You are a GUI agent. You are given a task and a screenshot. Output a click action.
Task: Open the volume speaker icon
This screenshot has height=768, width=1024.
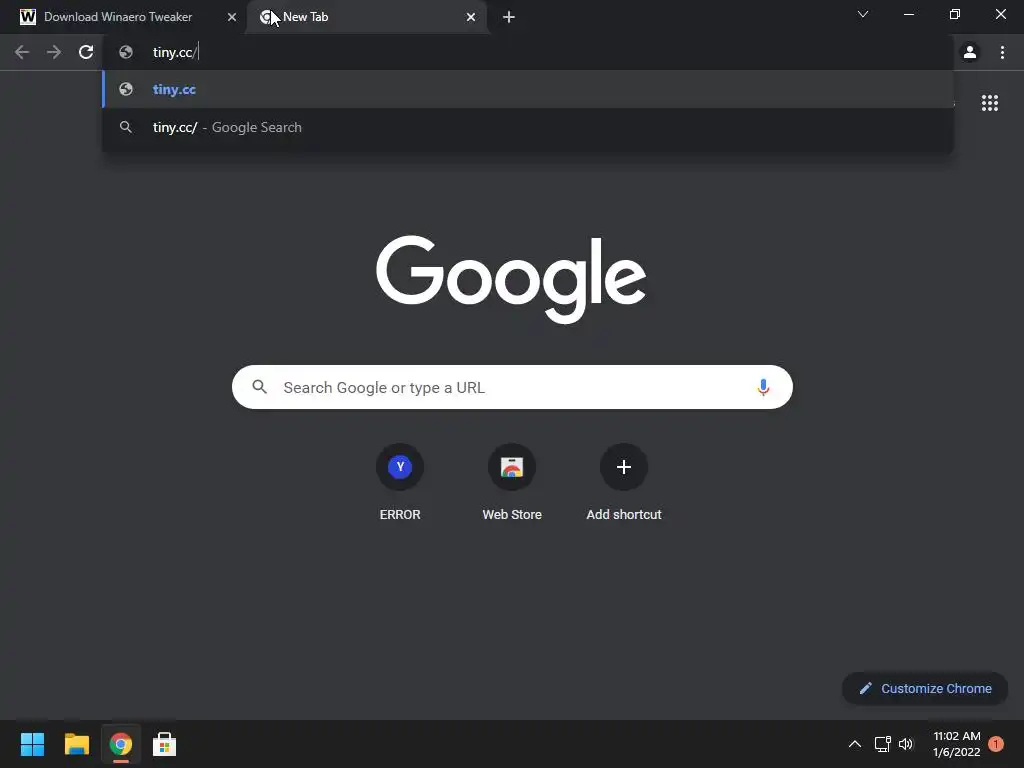click(x=906, y=744)
